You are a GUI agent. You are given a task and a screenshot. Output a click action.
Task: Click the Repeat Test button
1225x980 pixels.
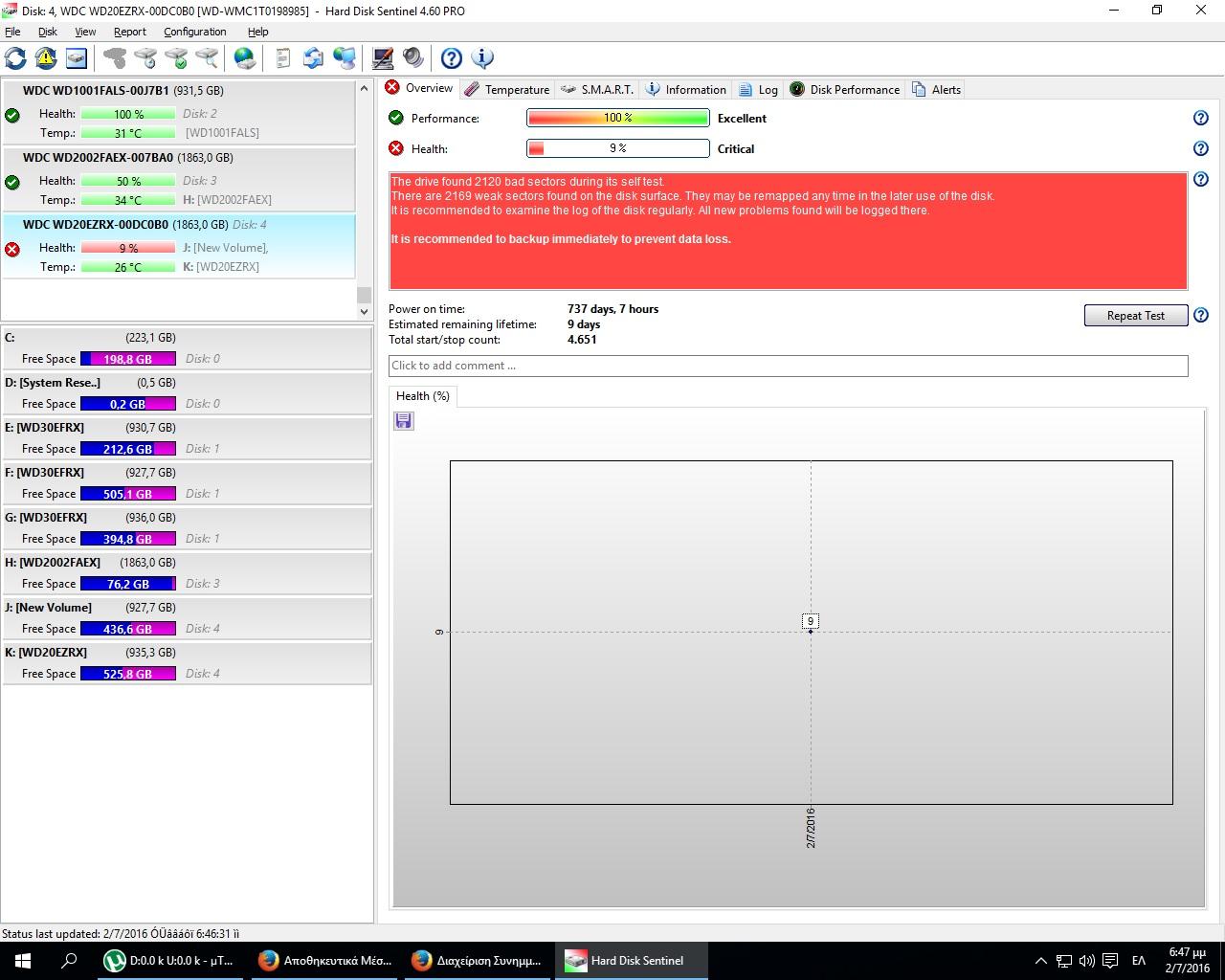click(1136, 315)
